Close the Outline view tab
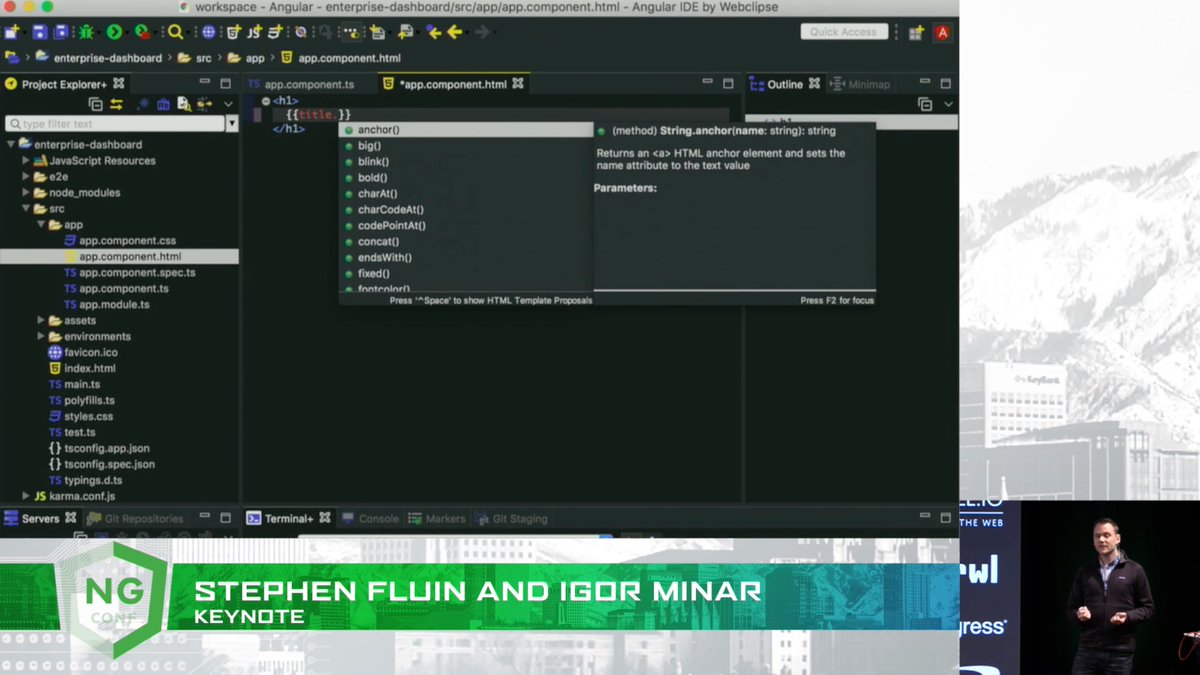The height and width of the screenshot is (675, 1200). pyautogui.click(x=814, y=84)
